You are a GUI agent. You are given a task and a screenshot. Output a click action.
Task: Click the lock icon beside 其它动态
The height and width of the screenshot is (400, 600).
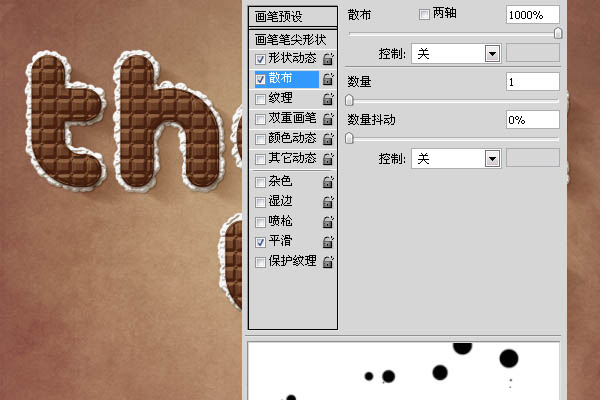pos(328,159)
